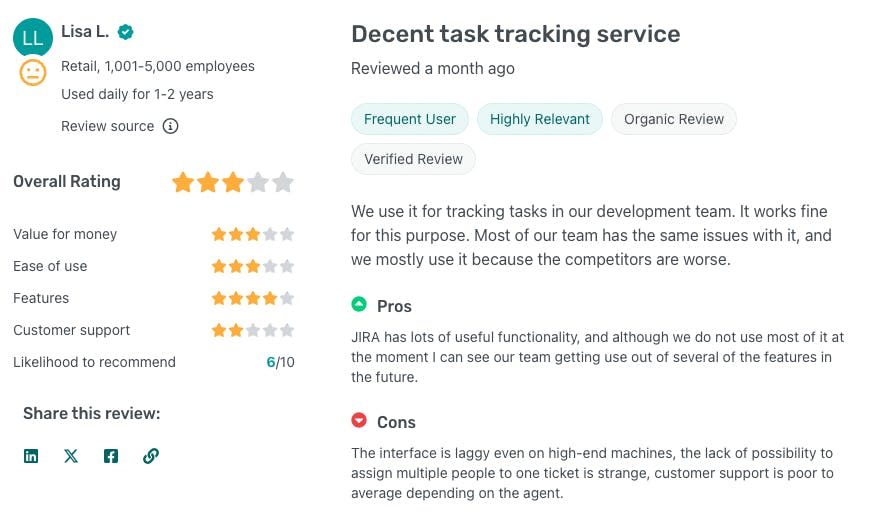Select the Highly Relevant tag
The image size is (869, 528).
click(x=540, y=119)
